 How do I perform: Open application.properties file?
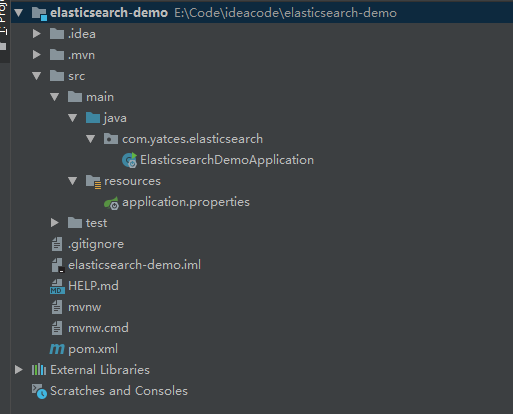point(186,202)
